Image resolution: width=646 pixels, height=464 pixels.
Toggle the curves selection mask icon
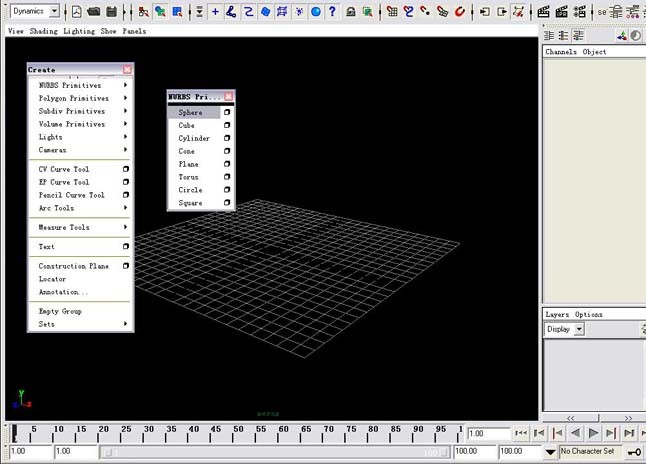coord(248,12)
